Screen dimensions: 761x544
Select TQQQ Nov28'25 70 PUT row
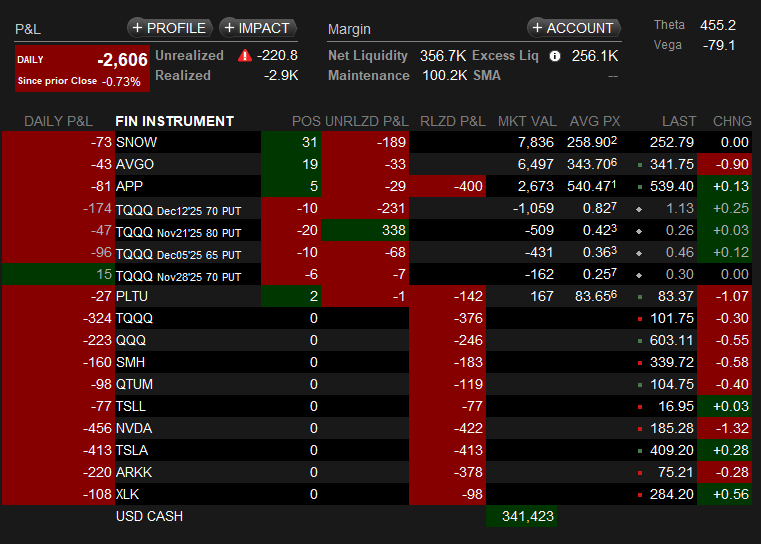(x=377, y=274)
